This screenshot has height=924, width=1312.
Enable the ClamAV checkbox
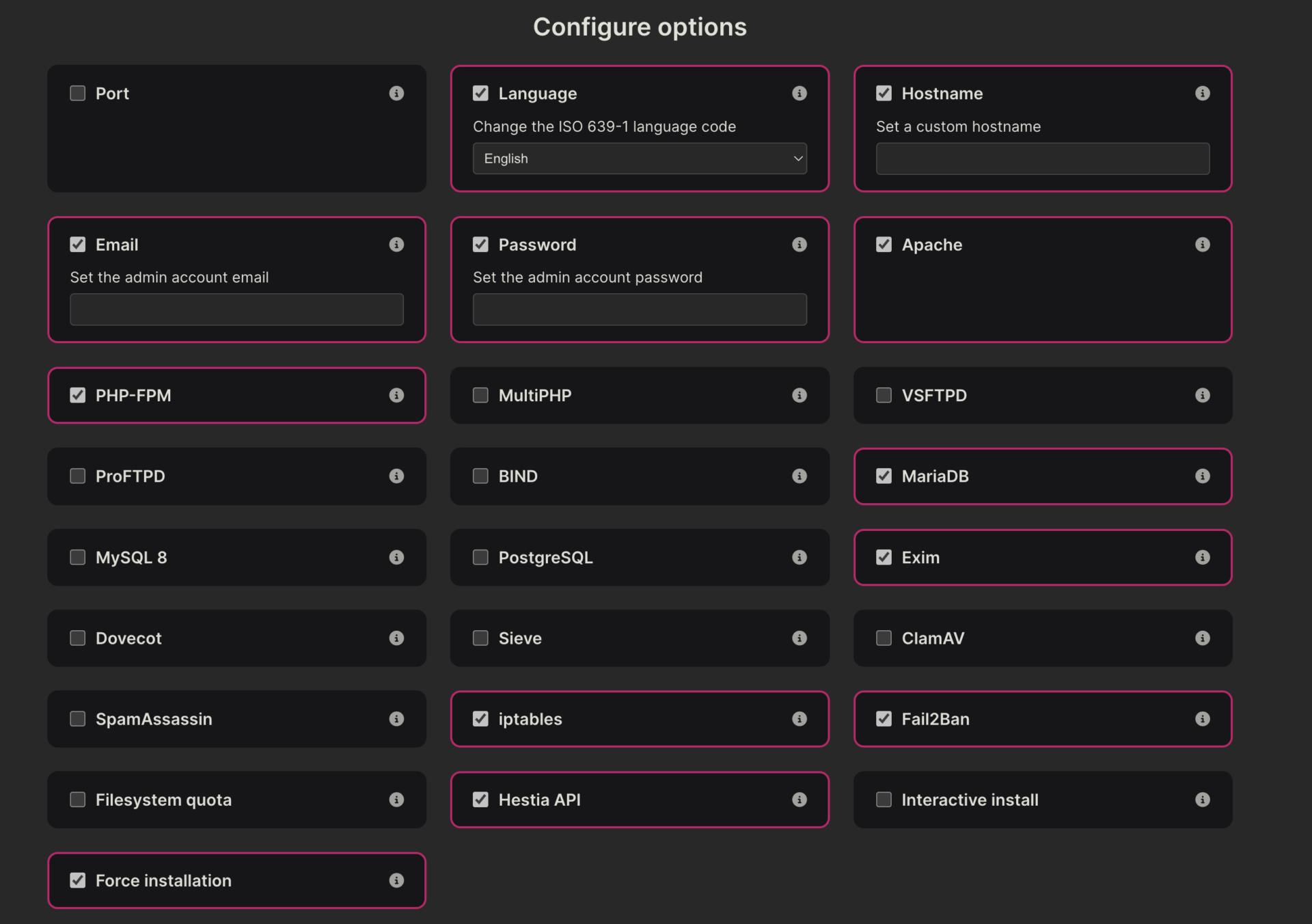click(x=884, y=638)
